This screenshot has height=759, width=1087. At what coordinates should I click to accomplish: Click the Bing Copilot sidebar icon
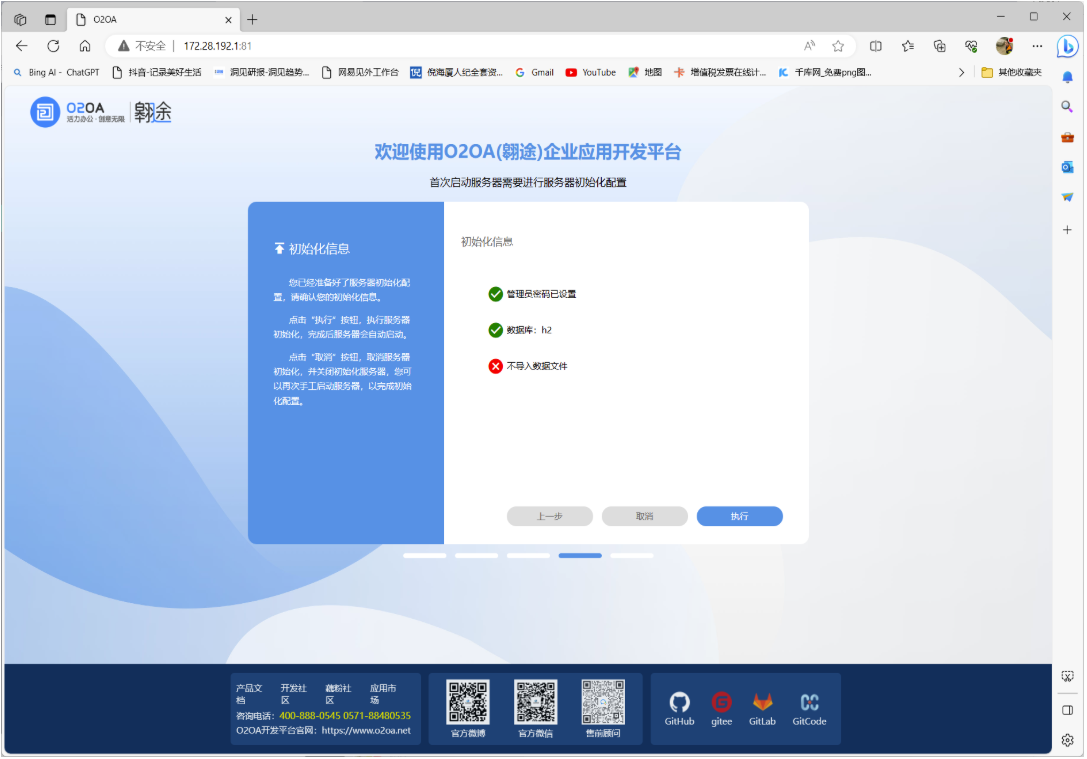click(1067, 46)
